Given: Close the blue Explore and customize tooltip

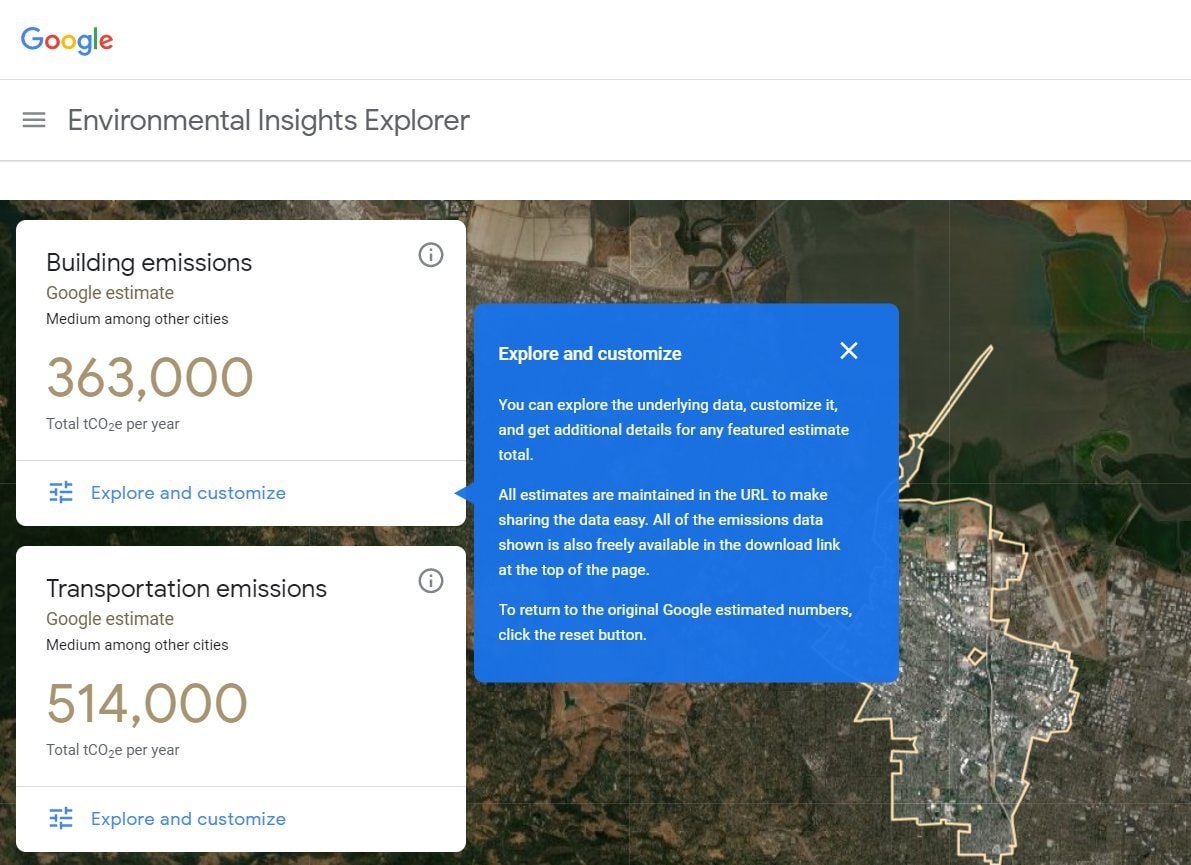Looking at the screenshot, I should tap(848, 351).
